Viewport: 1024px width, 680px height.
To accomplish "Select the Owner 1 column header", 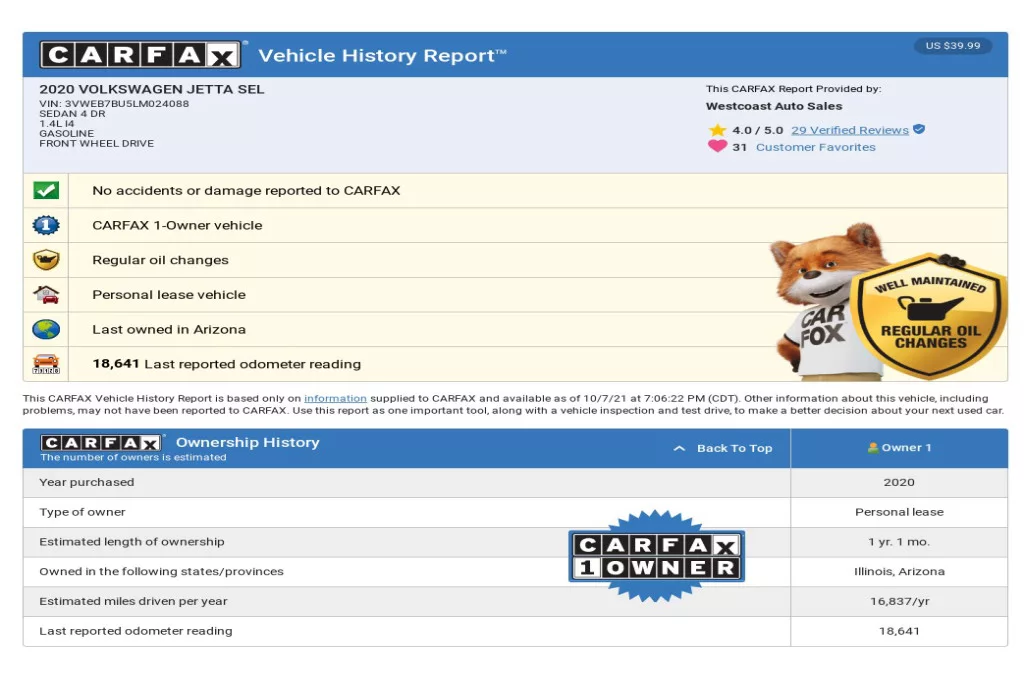I will click(x=899, y=448).
